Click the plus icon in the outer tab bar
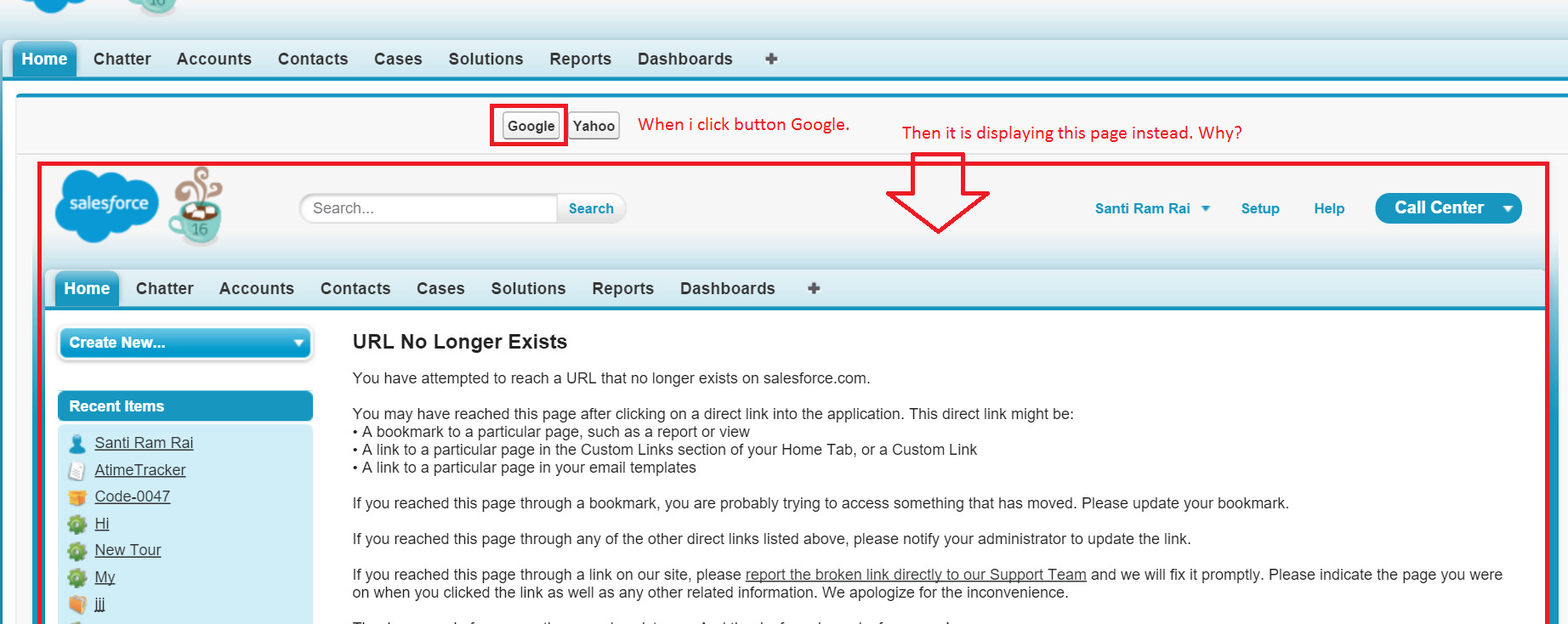 coord(771,59)
